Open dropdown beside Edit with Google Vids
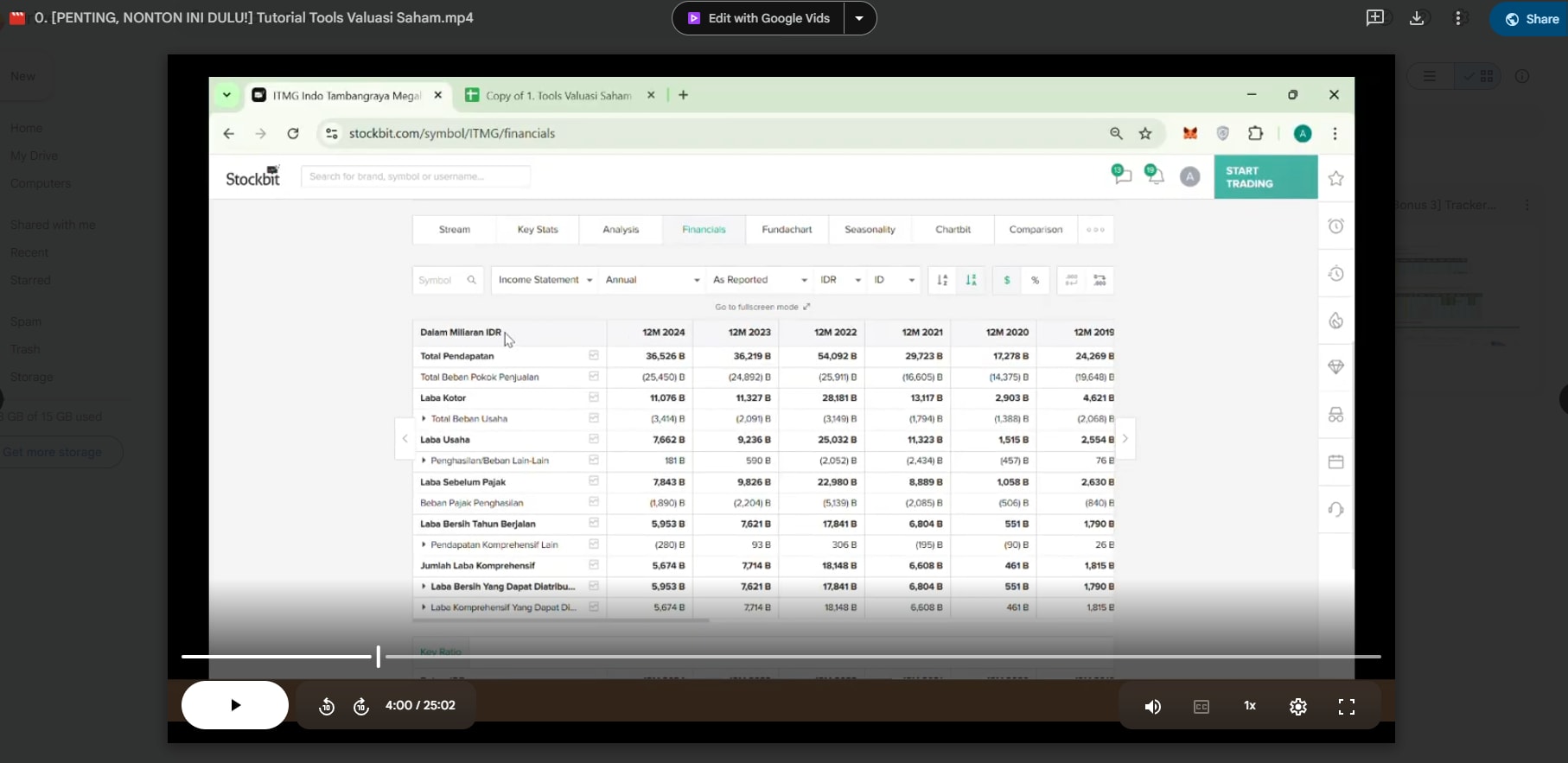 [x=859, y=18]
